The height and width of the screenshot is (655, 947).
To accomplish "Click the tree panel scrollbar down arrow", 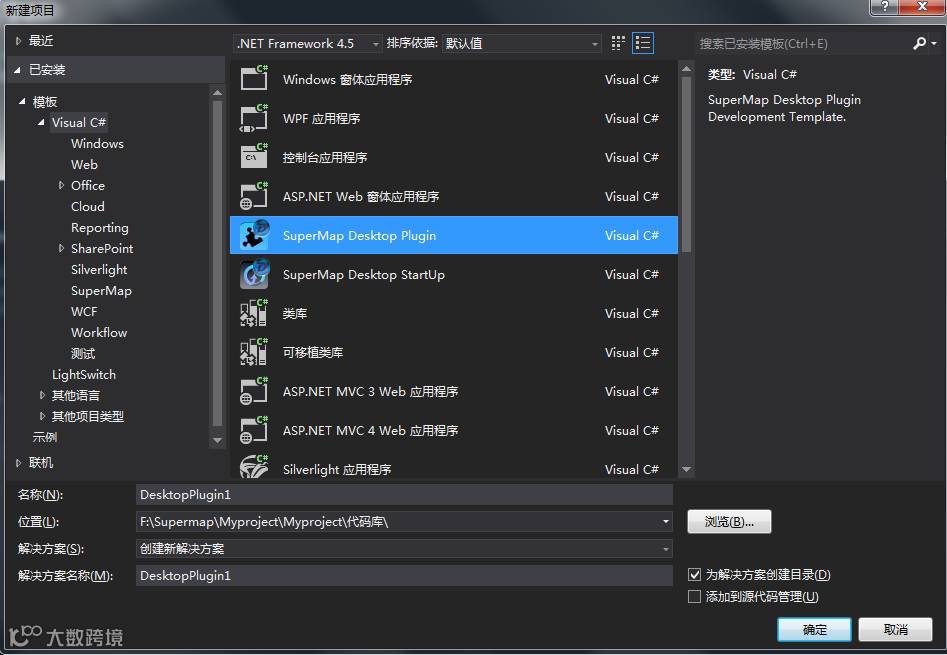I will click(x=217, y=440).
